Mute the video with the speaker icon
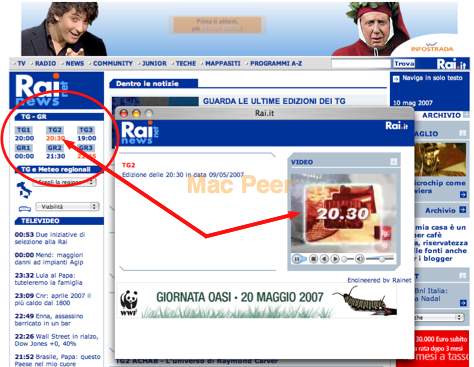The width and height of the screenshot is (474, 367). click(x=360, y=259)
